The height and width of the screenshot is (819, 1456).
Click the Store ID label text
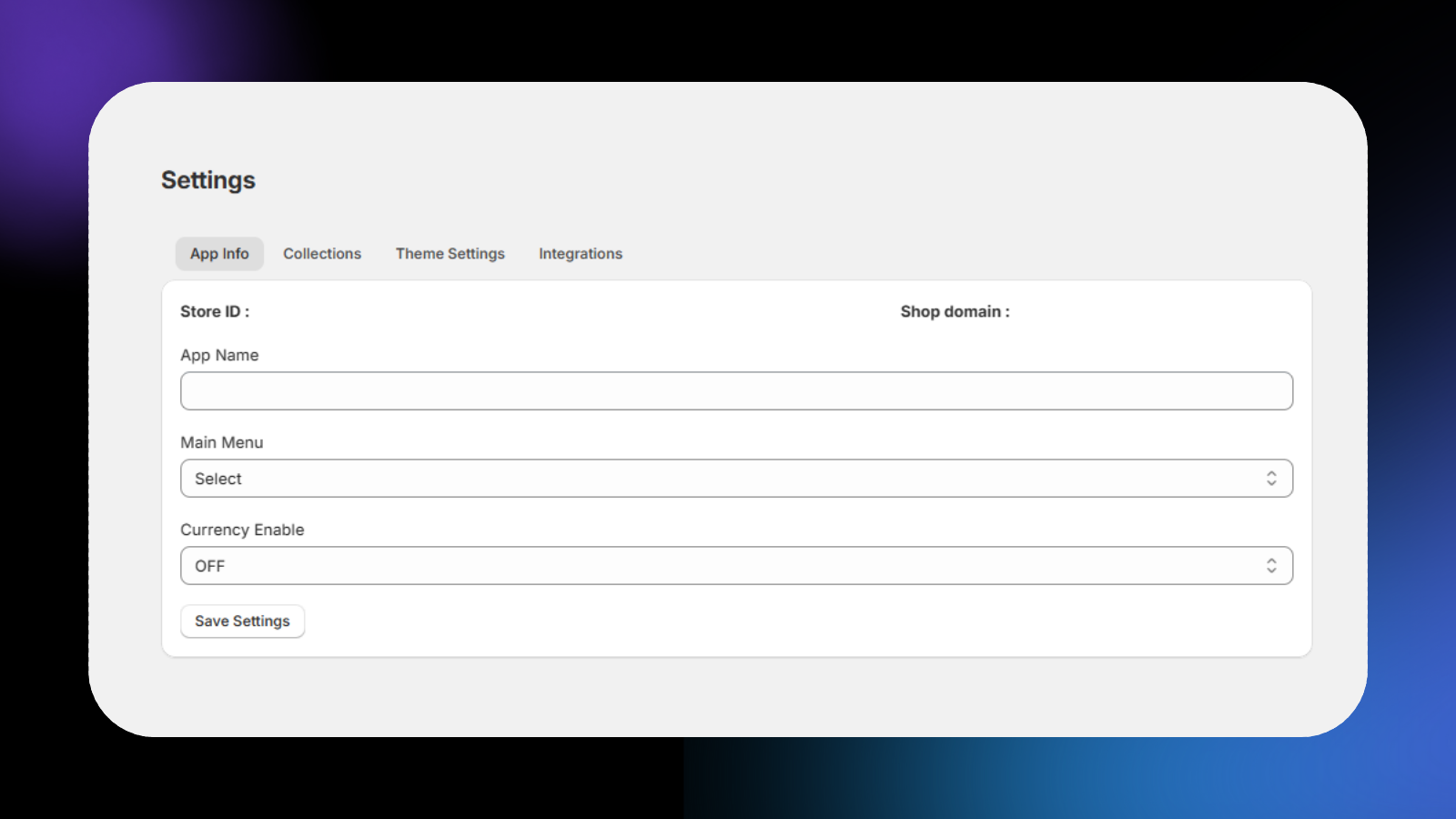pyautogui.click(x=215, y=311)
